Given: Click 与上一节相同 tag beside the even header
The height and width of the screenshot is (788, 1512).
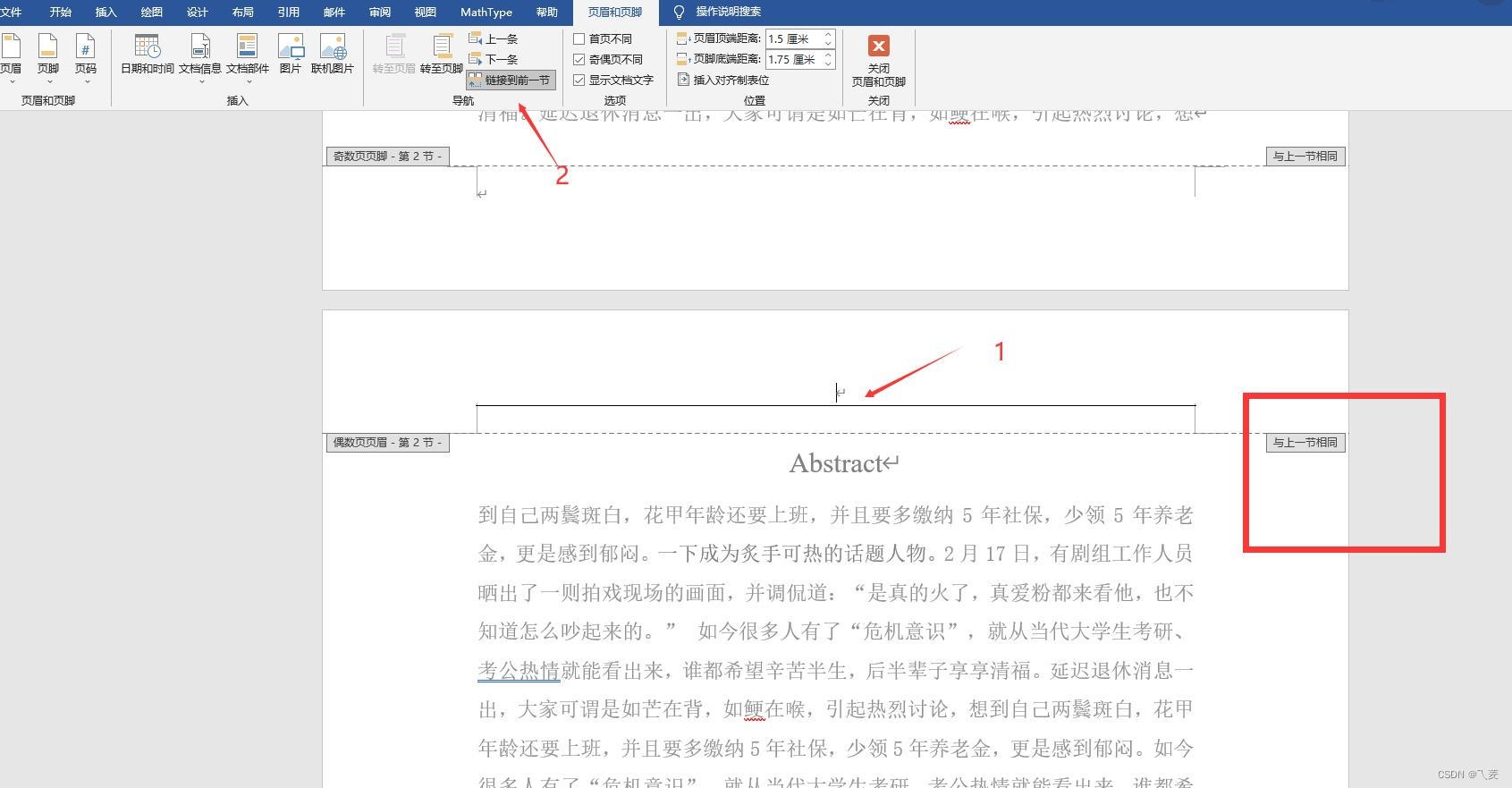Looking at the screenshot, I should click(1305, 443).
